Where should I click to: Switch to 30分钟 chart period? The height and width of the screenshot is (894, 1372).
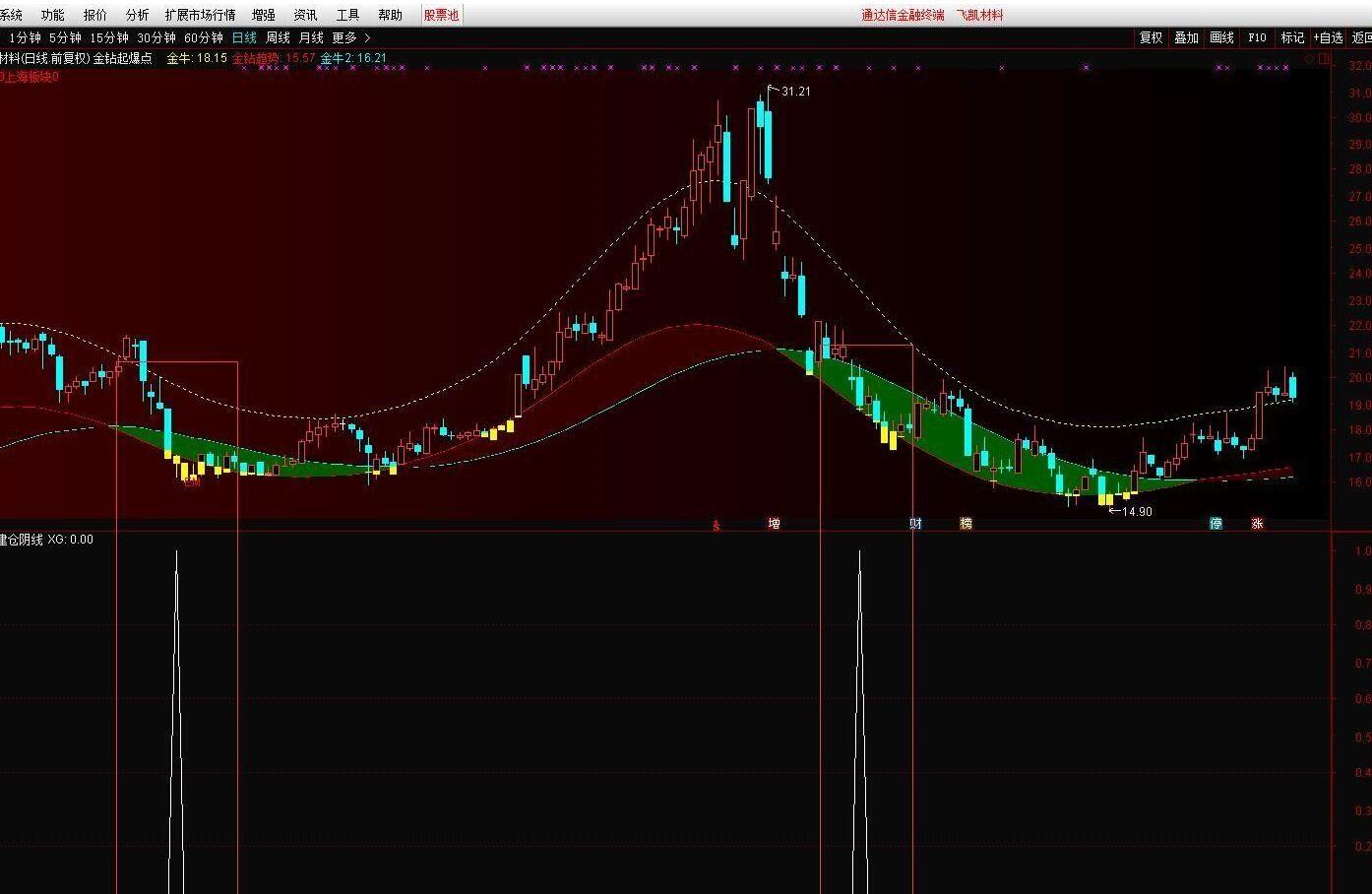point(156,37)
